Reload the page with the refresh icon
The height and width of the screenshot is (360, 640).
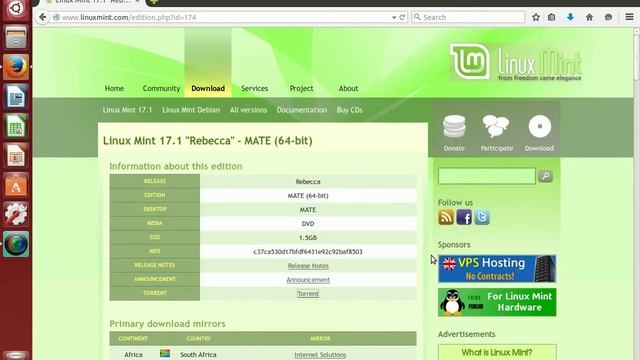[402, 17]
